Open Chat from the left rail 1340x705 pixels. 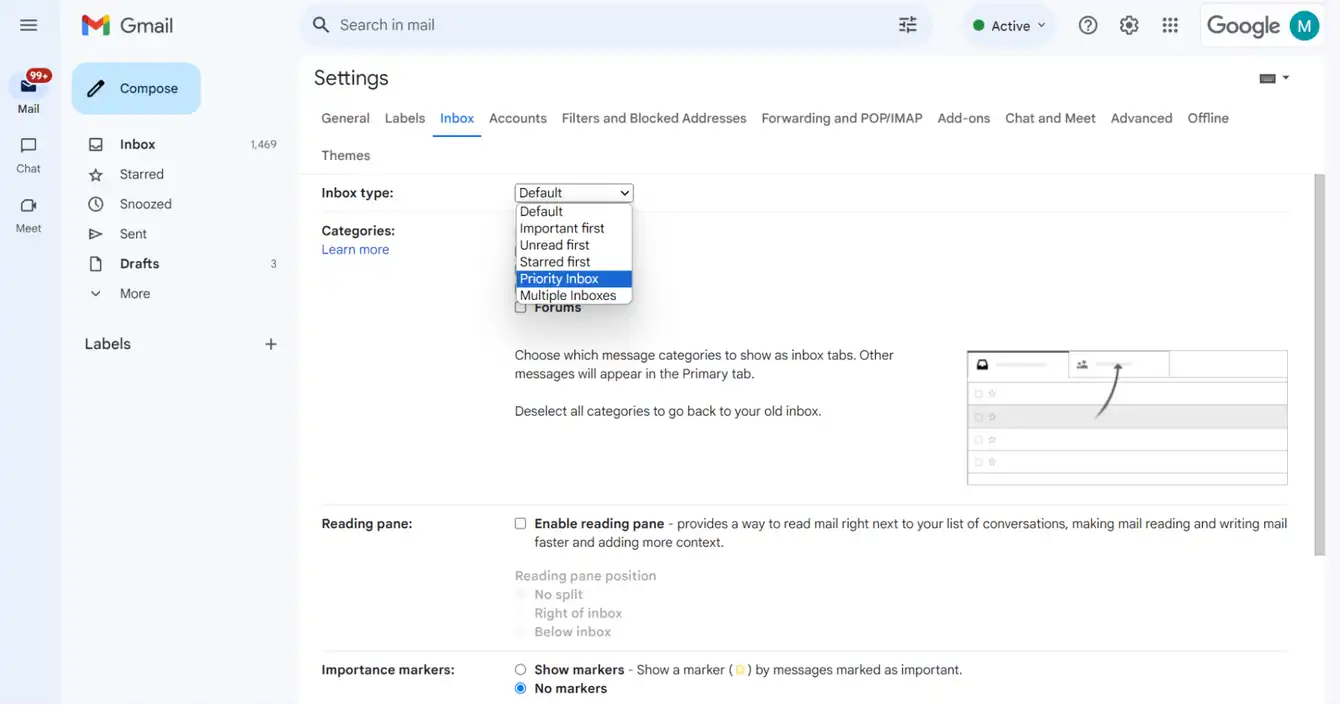[x=28, y=155]
